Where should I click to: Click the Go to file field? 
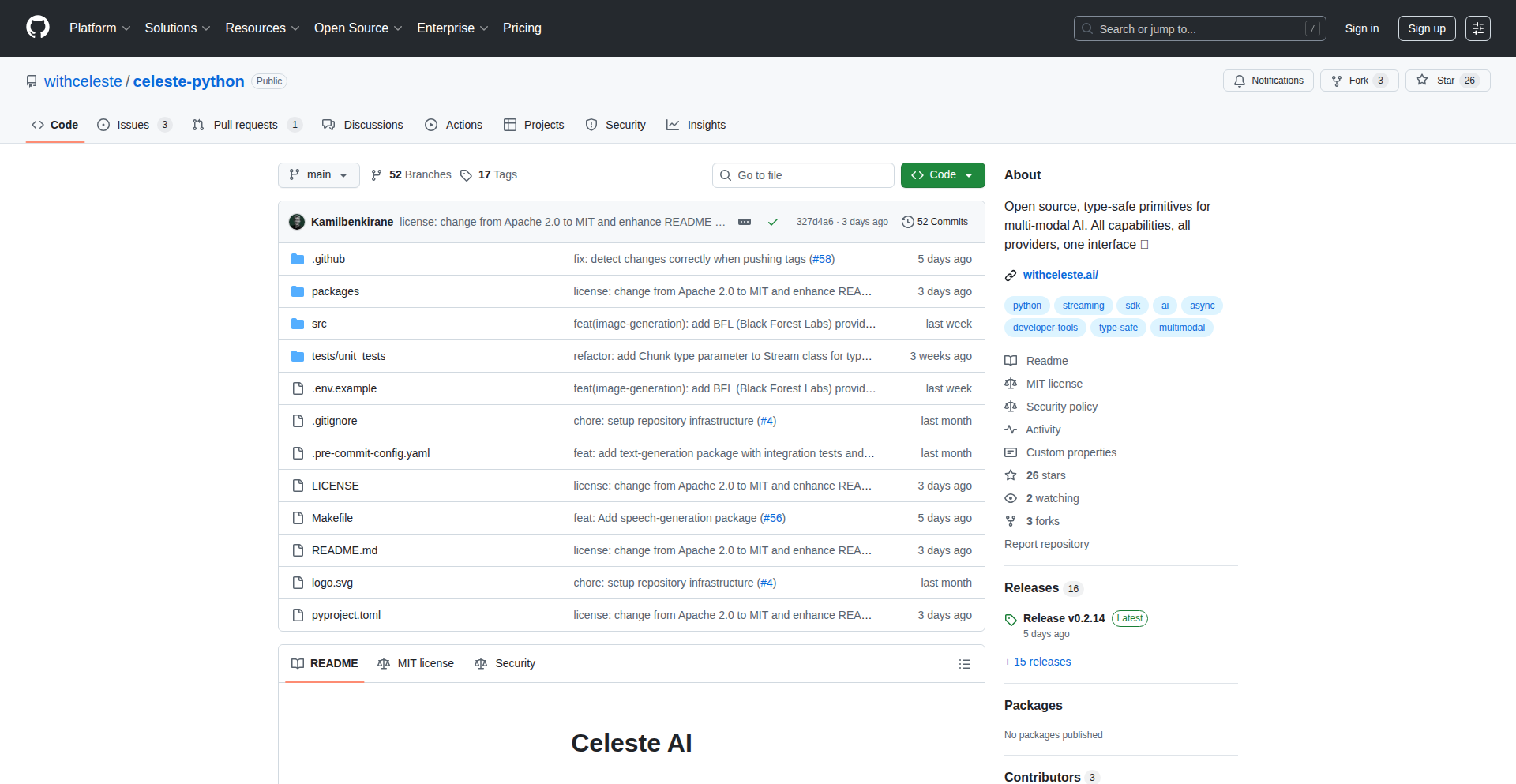tap(803, 175)
